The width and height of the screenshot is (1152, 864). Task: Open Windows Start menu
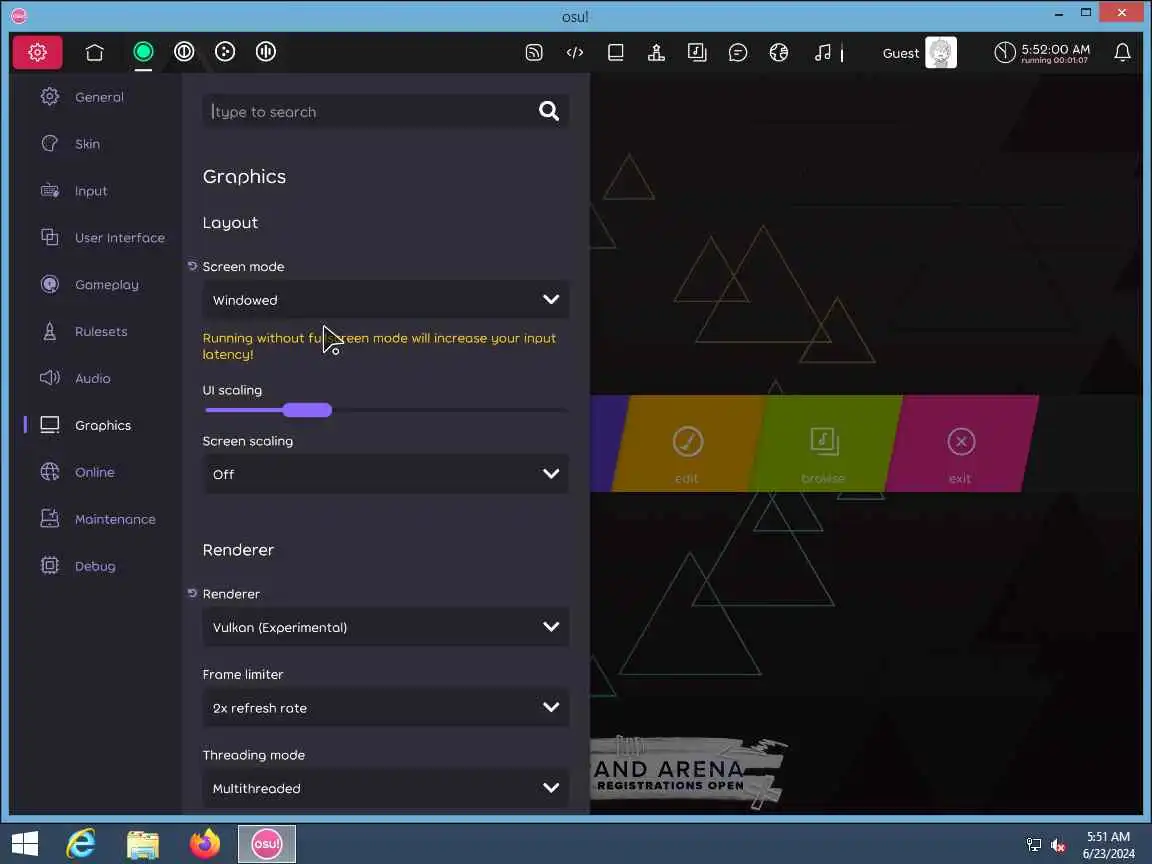pyautogui.click(x=25, y=843)
